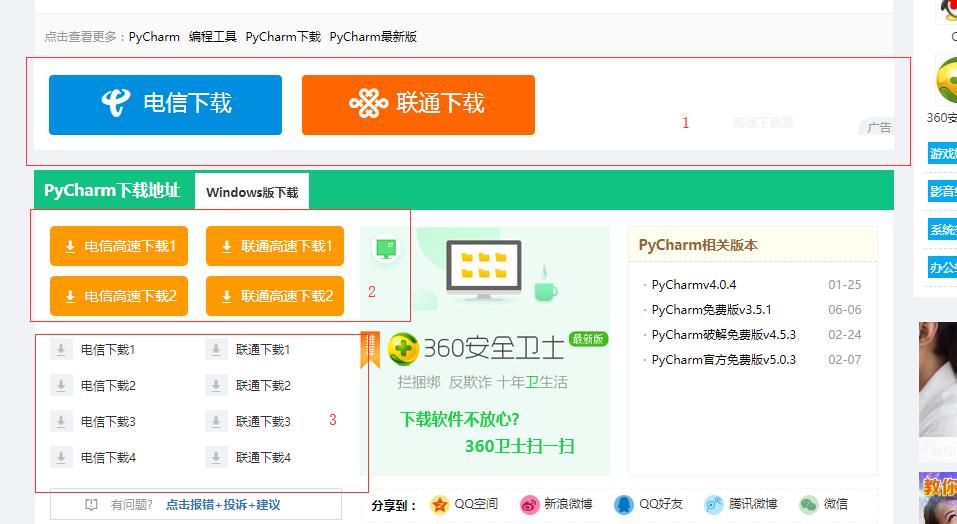The width and height of the screenshot is (957, 524).
Task: Click the 01-25 date text
Action: (x=845, y=285)
